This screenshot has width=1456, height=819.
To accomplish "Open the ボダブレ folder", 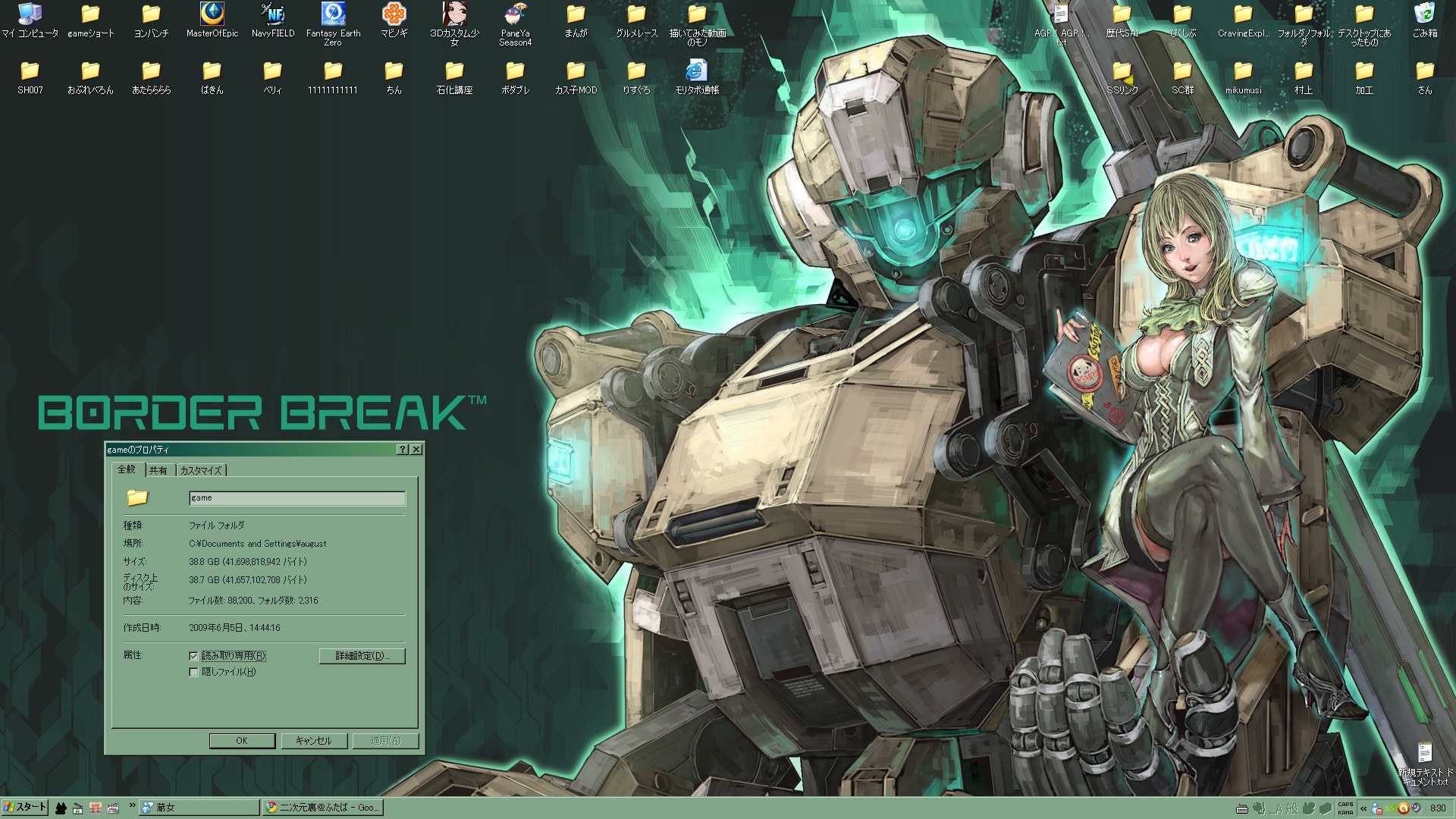I will click(516, 77).
